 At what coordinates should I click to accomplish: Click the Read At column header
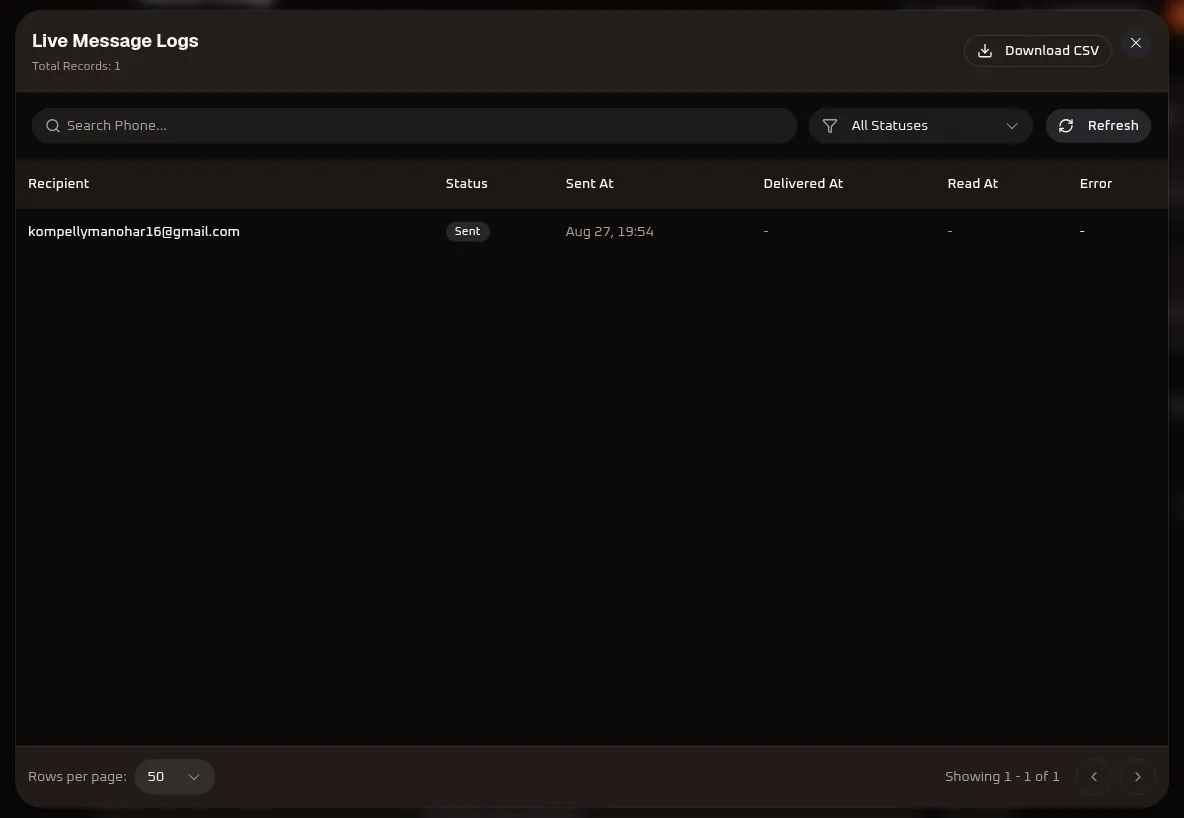pos(973,184)
